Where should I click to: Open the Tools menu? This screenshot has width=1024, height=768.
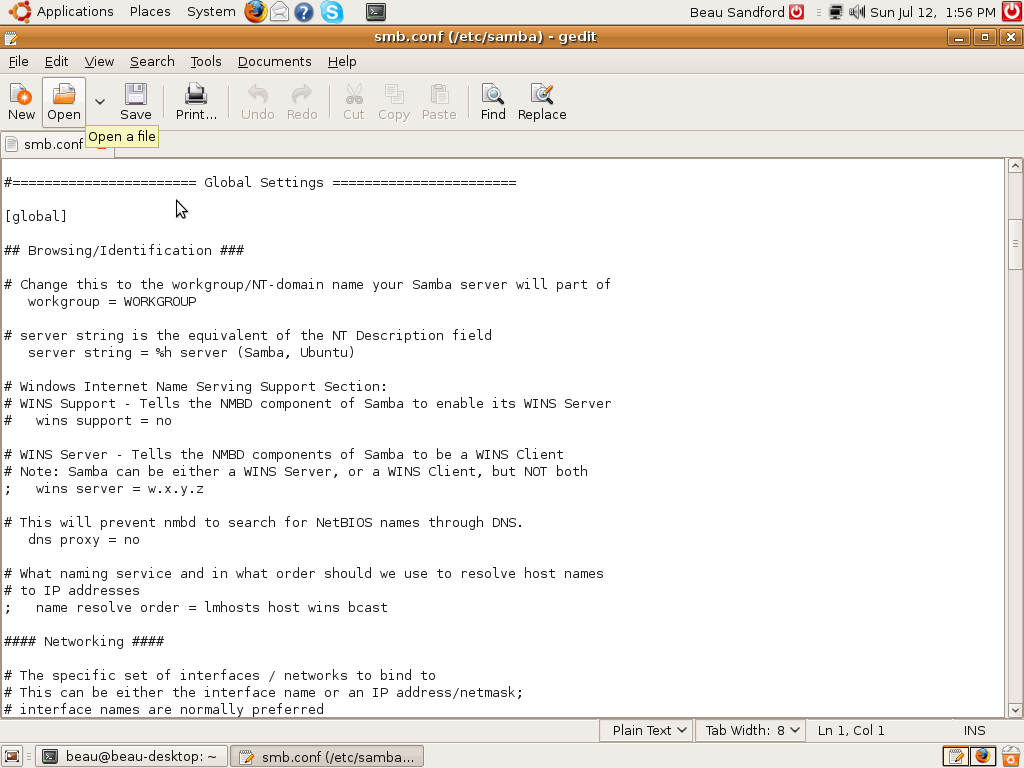(x=206, y=61)
